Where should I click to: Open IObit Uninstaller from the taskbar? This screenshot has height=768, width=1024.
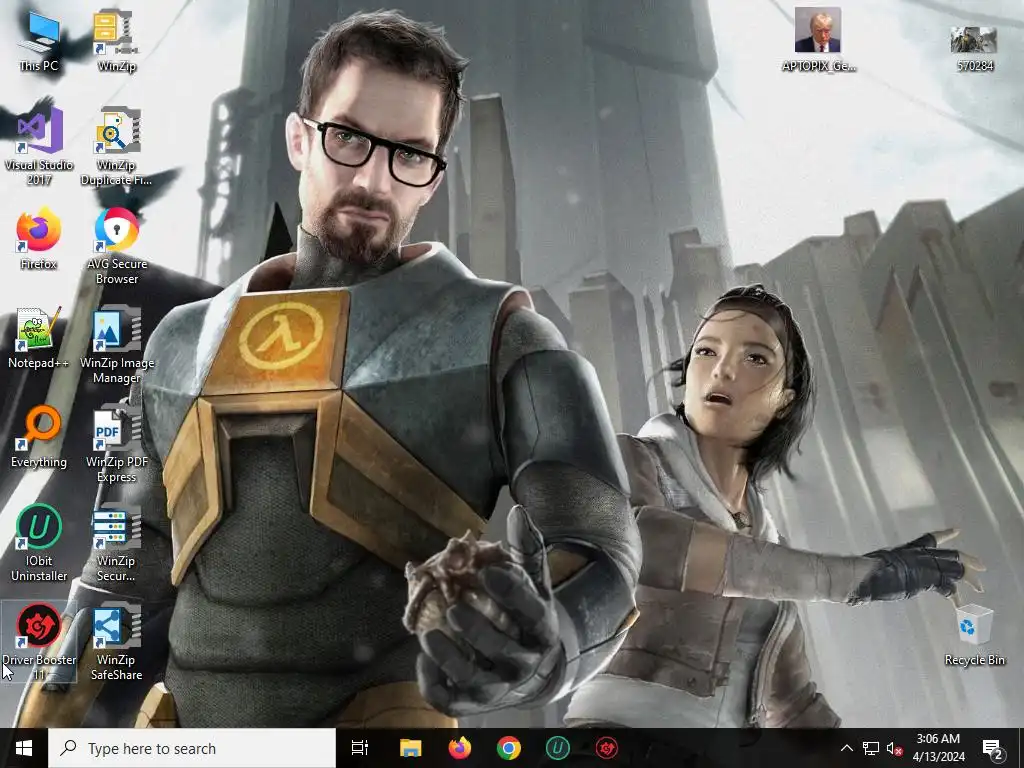(558, 748)
